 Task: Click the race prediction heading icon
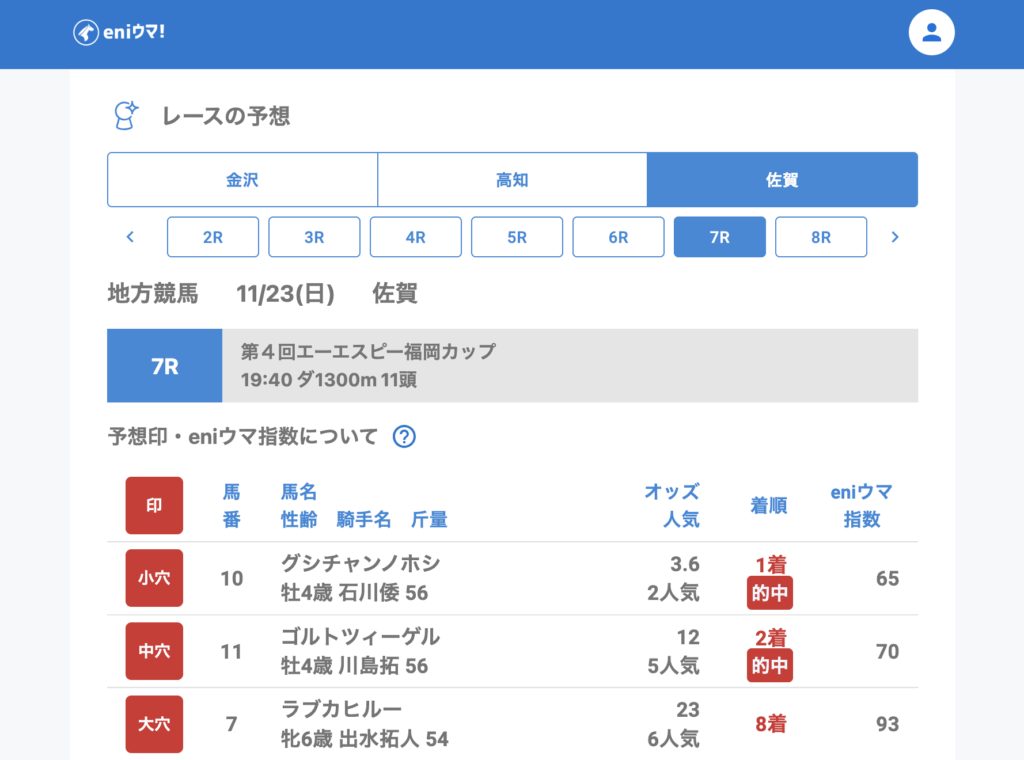tap(125, 116)
